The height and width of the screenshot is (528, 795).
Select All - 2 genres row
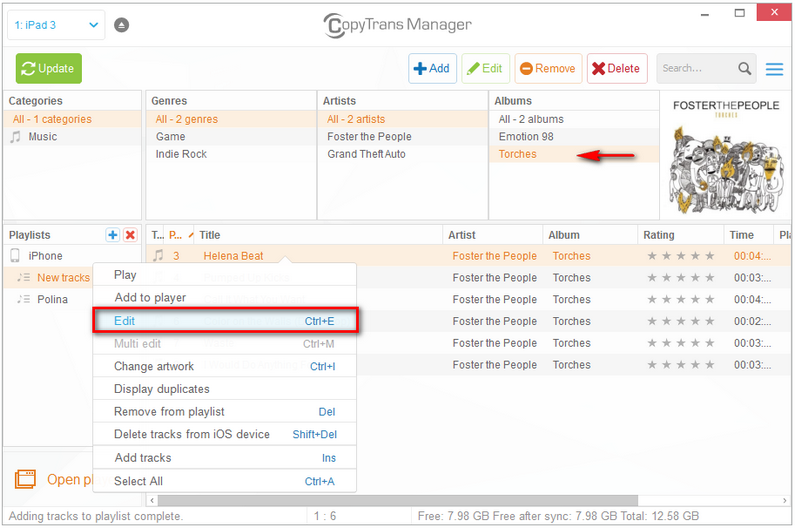[x=231, y=119]
